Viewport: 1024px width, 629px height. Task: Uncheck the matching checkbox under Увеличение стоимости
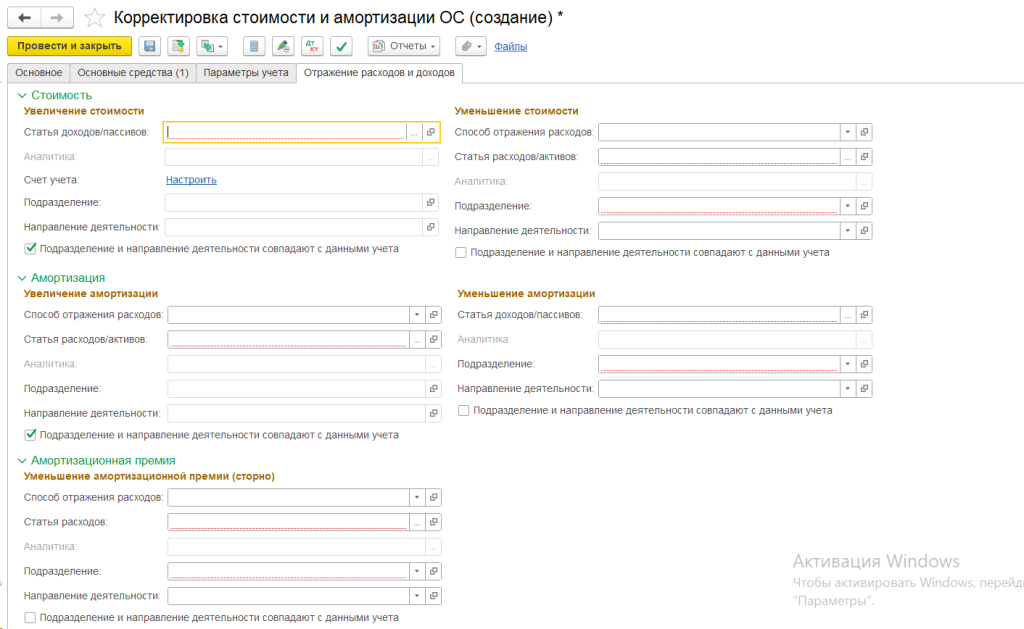click(x=30, y=248)
